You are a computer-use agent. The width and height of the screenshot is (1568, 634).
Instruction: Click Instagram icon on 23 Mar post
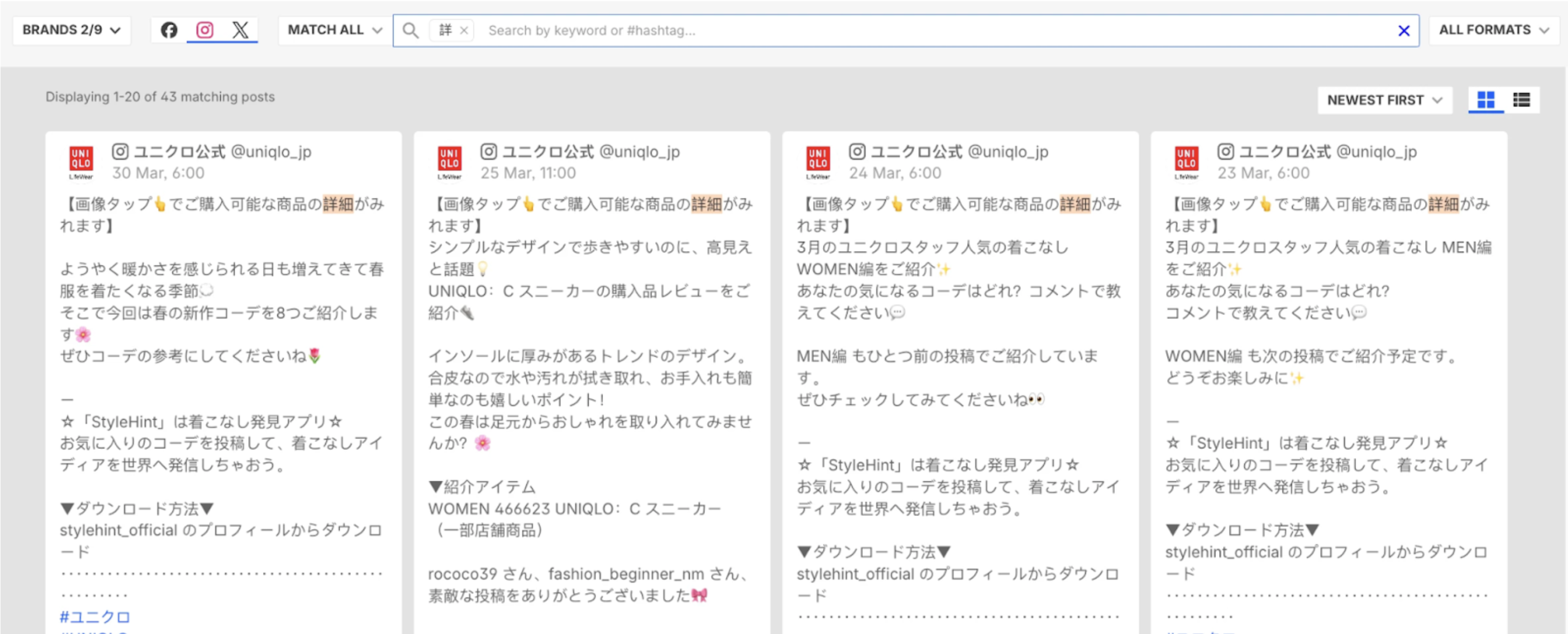coord(1225,152)
